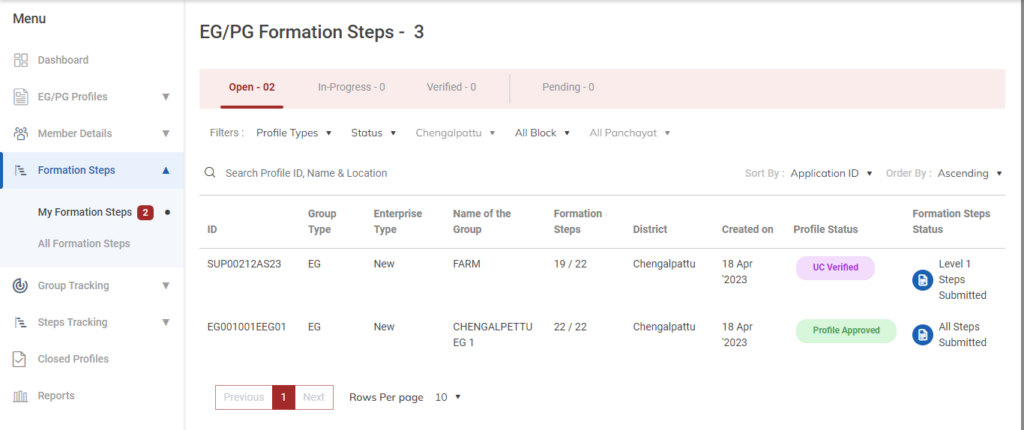
Task: Change Order By Ascending dropdown
Action: pyautogui.click(x=969, y=173)
